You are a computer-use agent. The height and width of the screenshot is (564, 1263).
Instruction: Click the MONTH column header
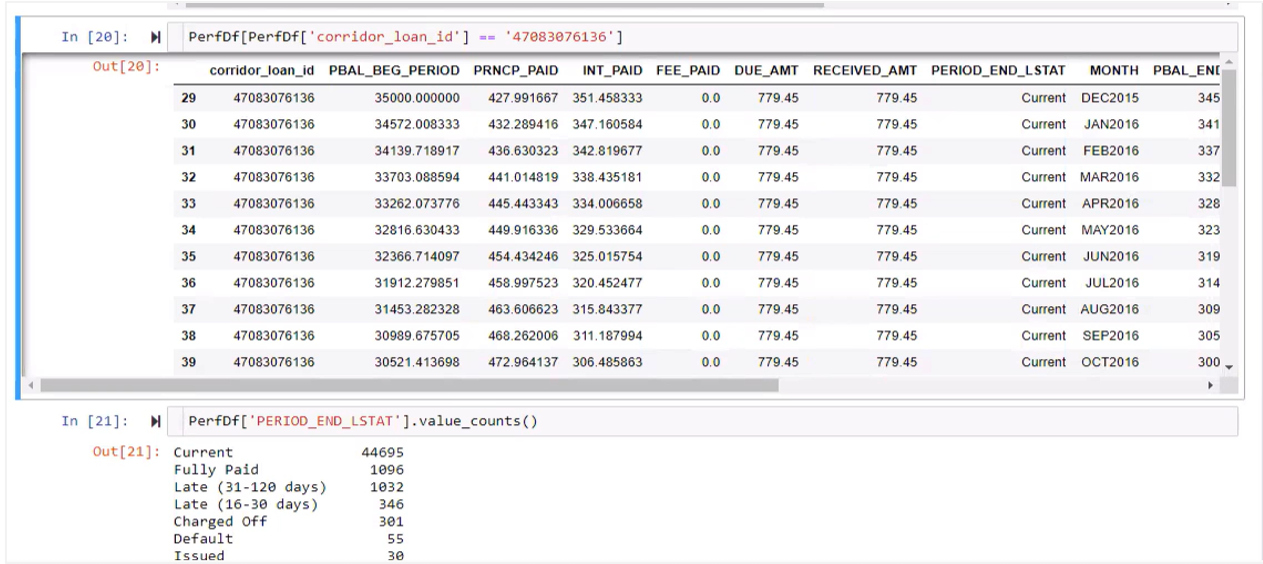[x=1114, y=71]
